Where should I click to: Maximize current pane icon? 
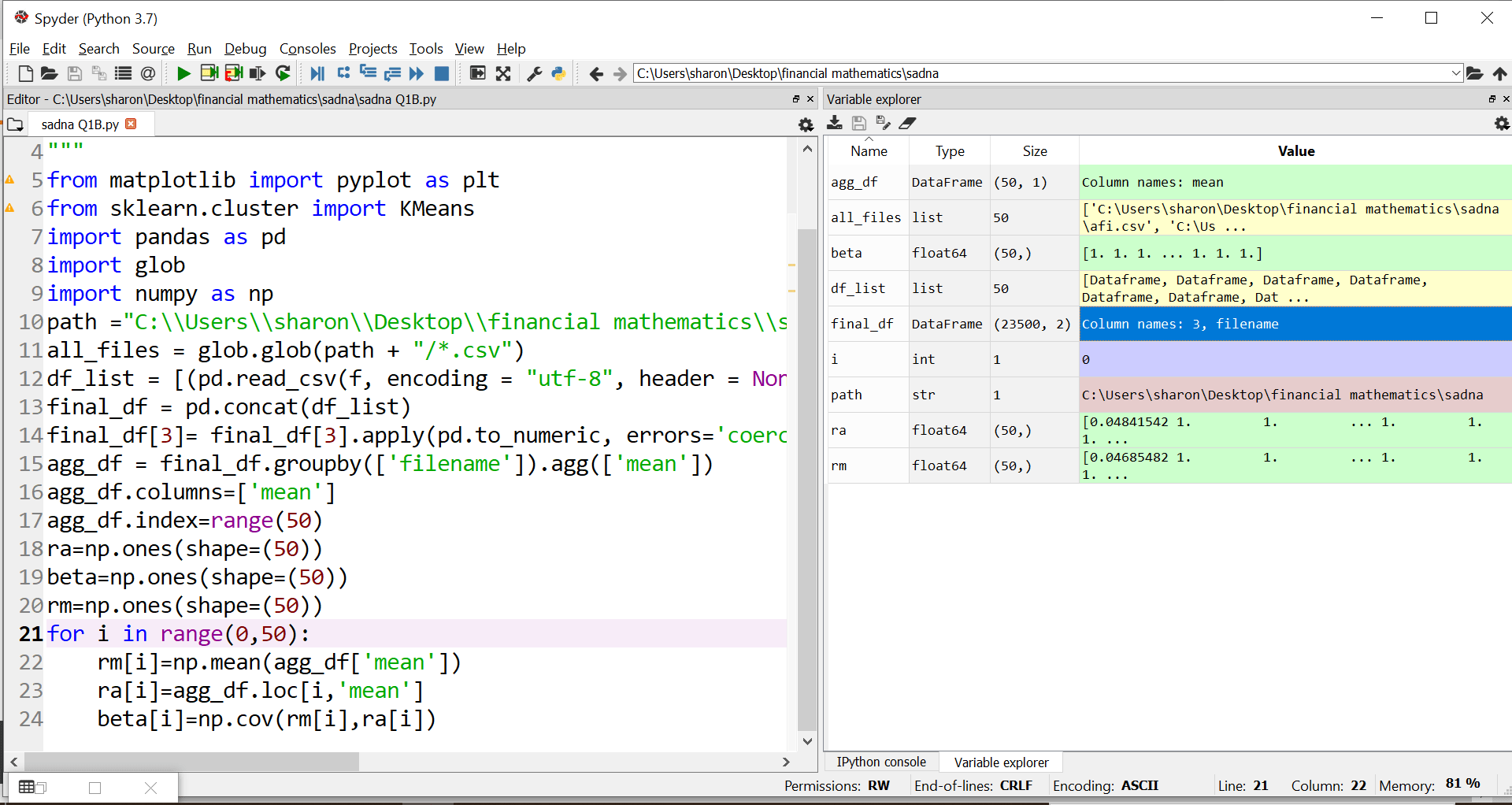point(478,73)
